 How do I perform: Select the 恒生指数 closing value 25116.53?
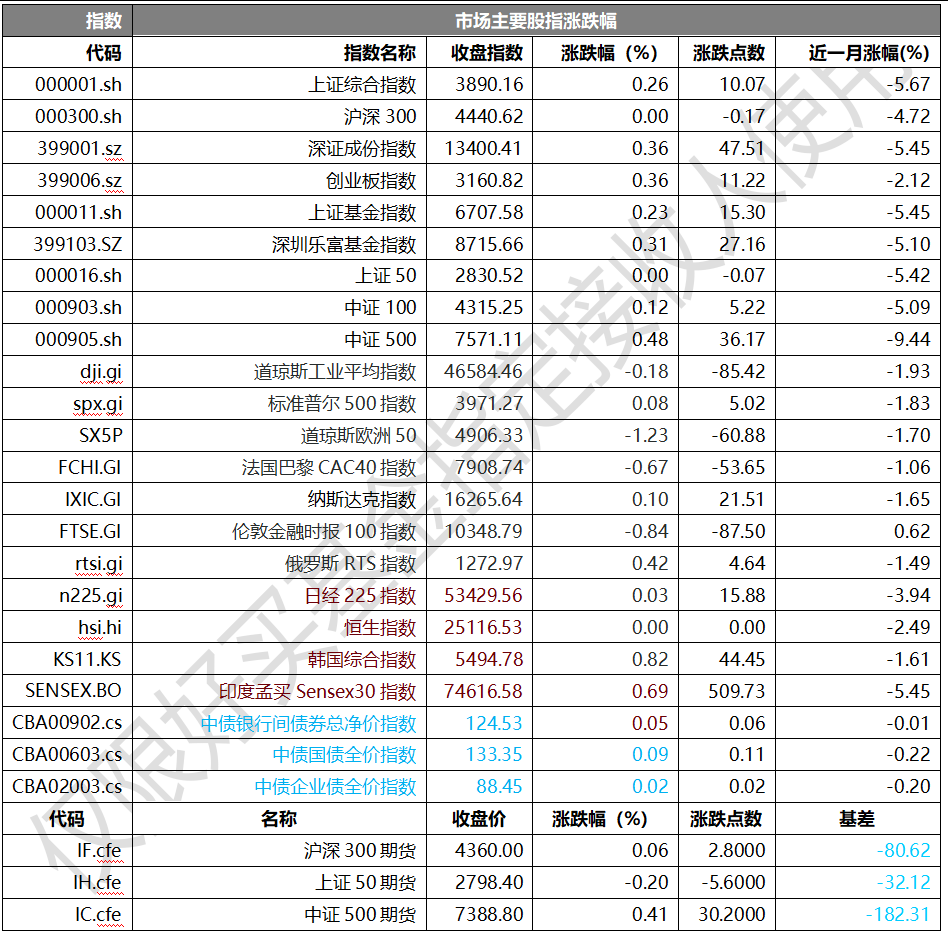[484, 628]
